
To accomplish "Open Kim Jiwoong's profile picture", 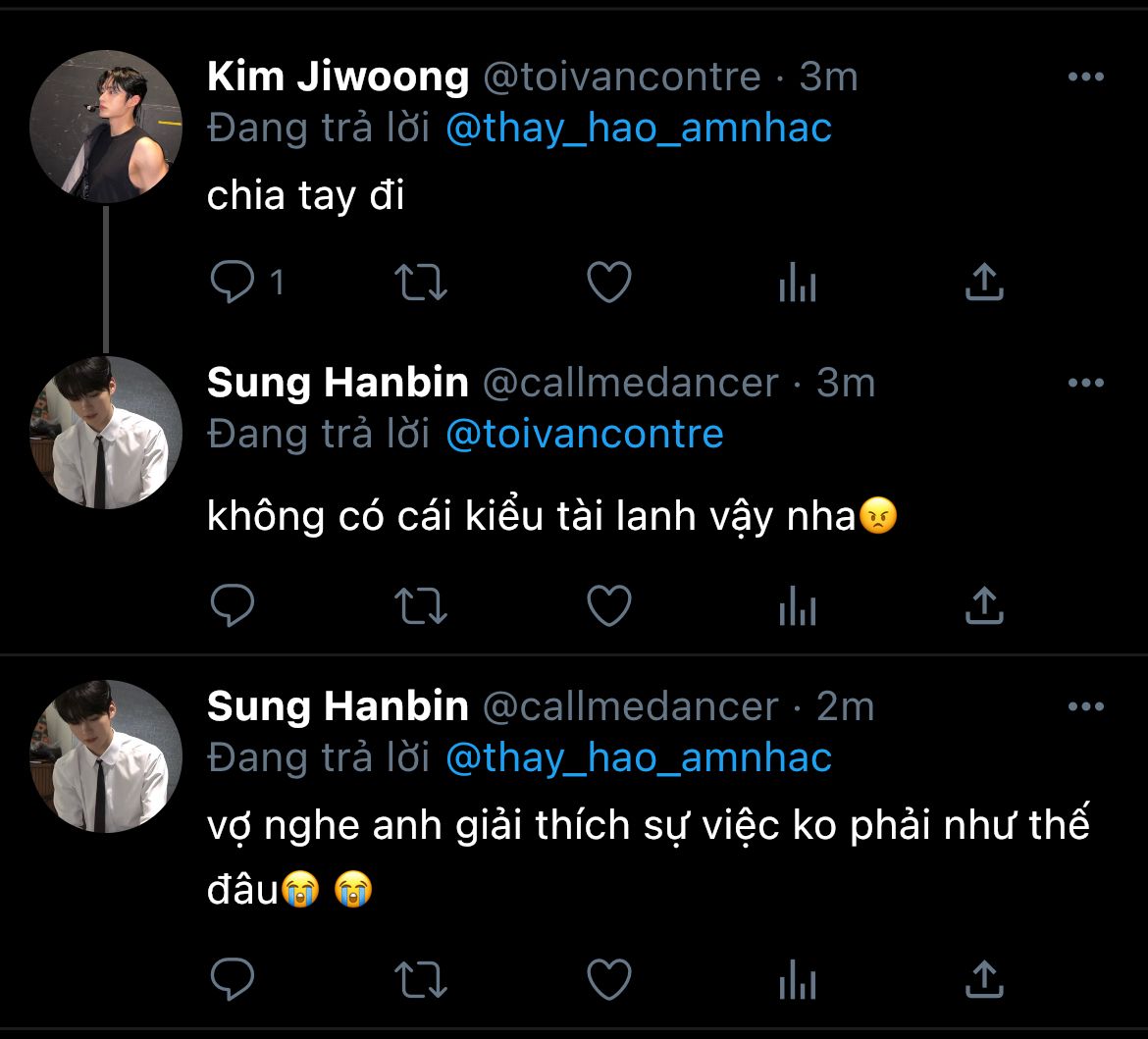I will [x=106, y=127].
